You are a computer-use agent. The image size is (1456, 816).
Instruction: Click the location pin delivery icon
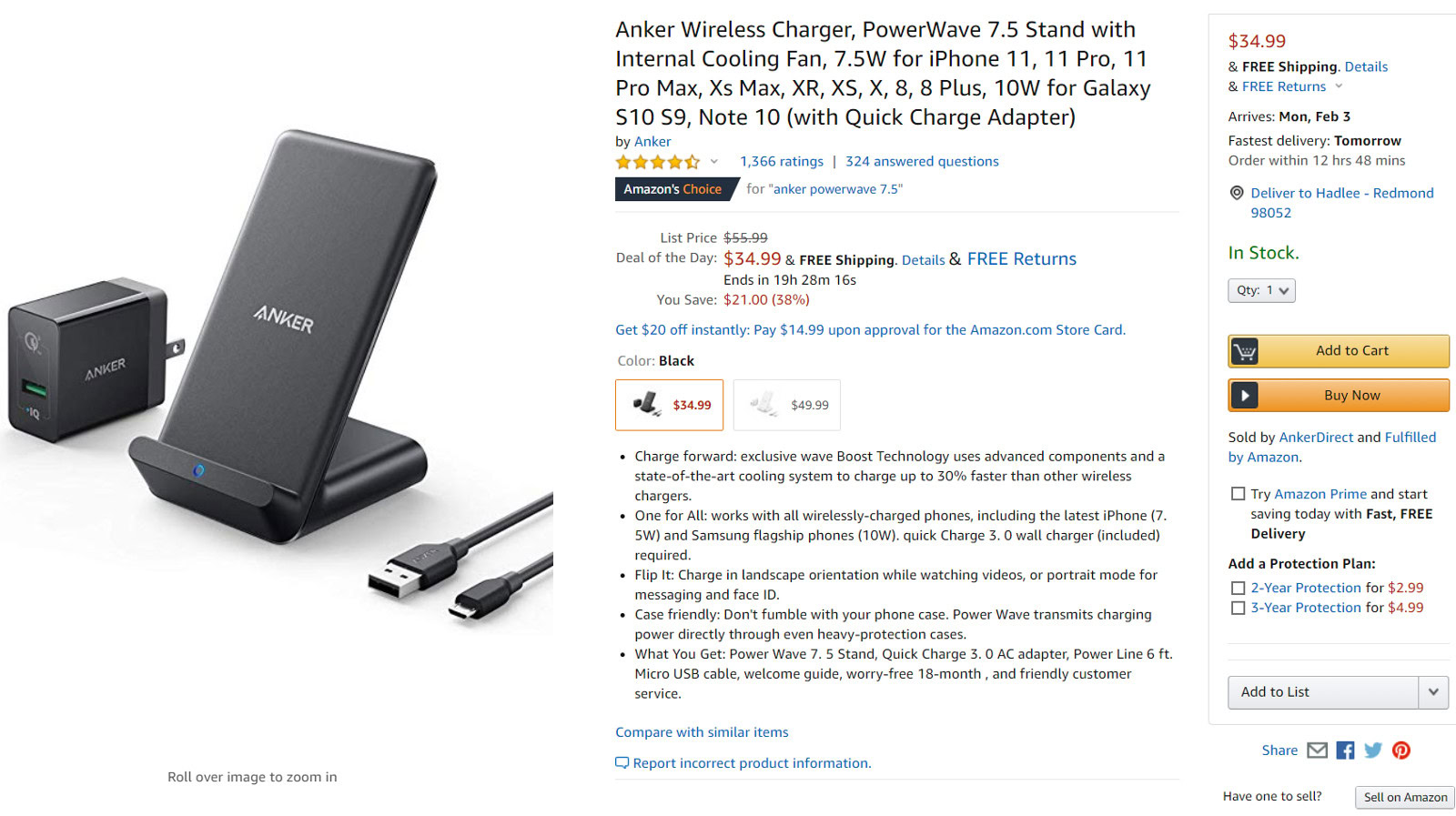pyautogui.click(x=1237, y=193)
